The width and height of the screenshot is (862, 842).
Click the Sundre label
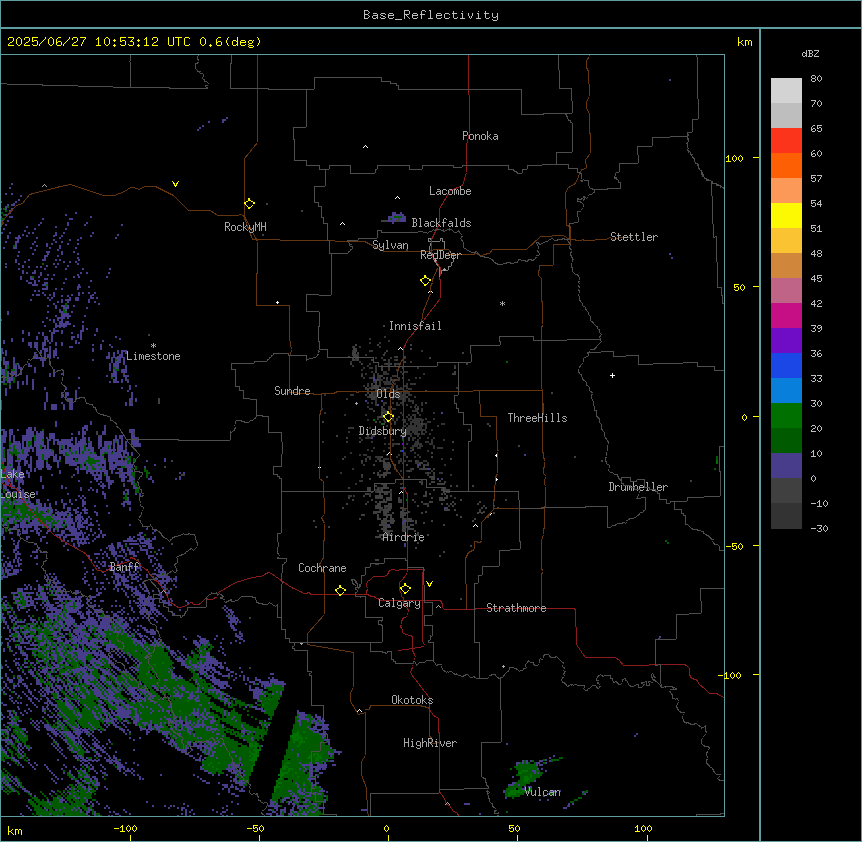pos(292,391)
